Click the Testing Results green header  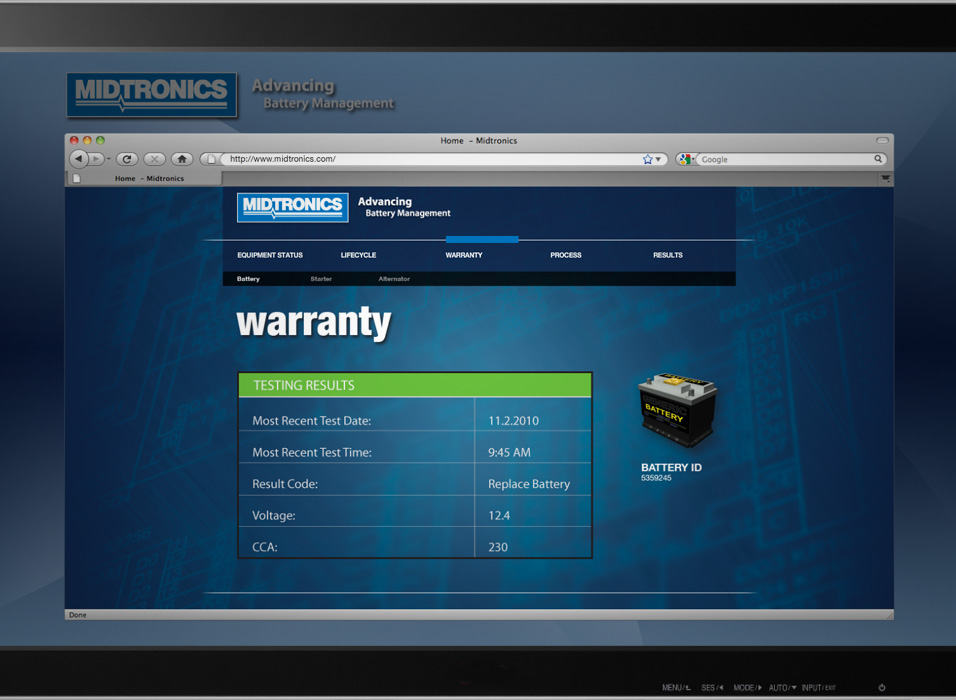(415, 385)
